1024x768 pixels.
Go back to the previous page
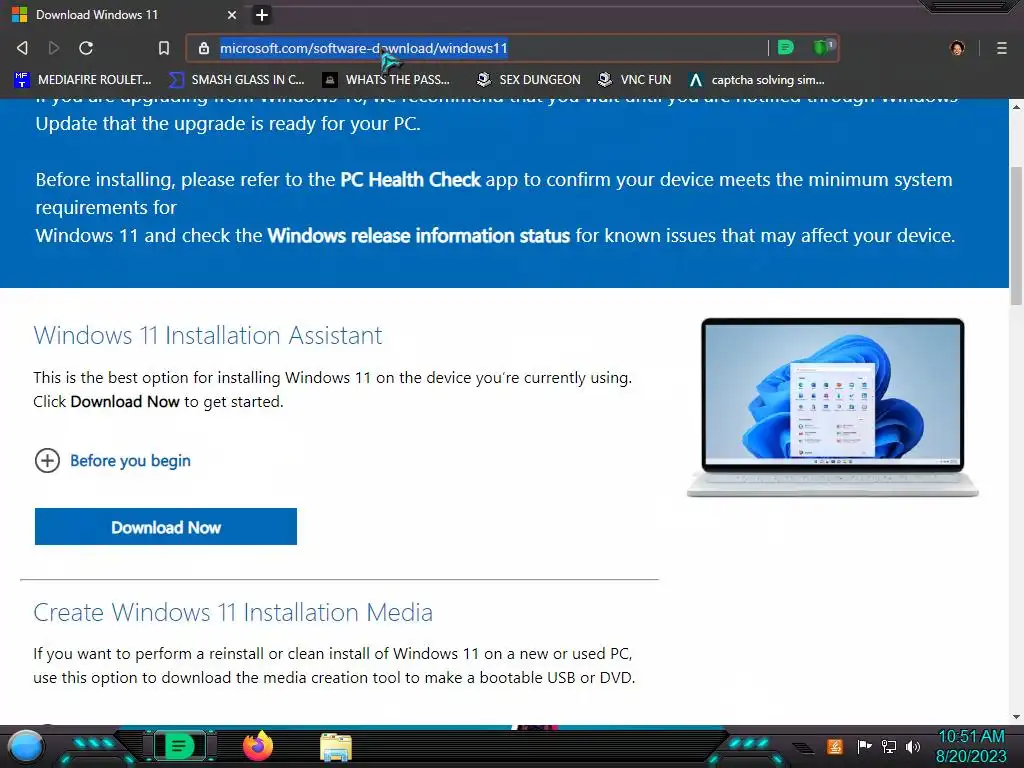[22, 48]
